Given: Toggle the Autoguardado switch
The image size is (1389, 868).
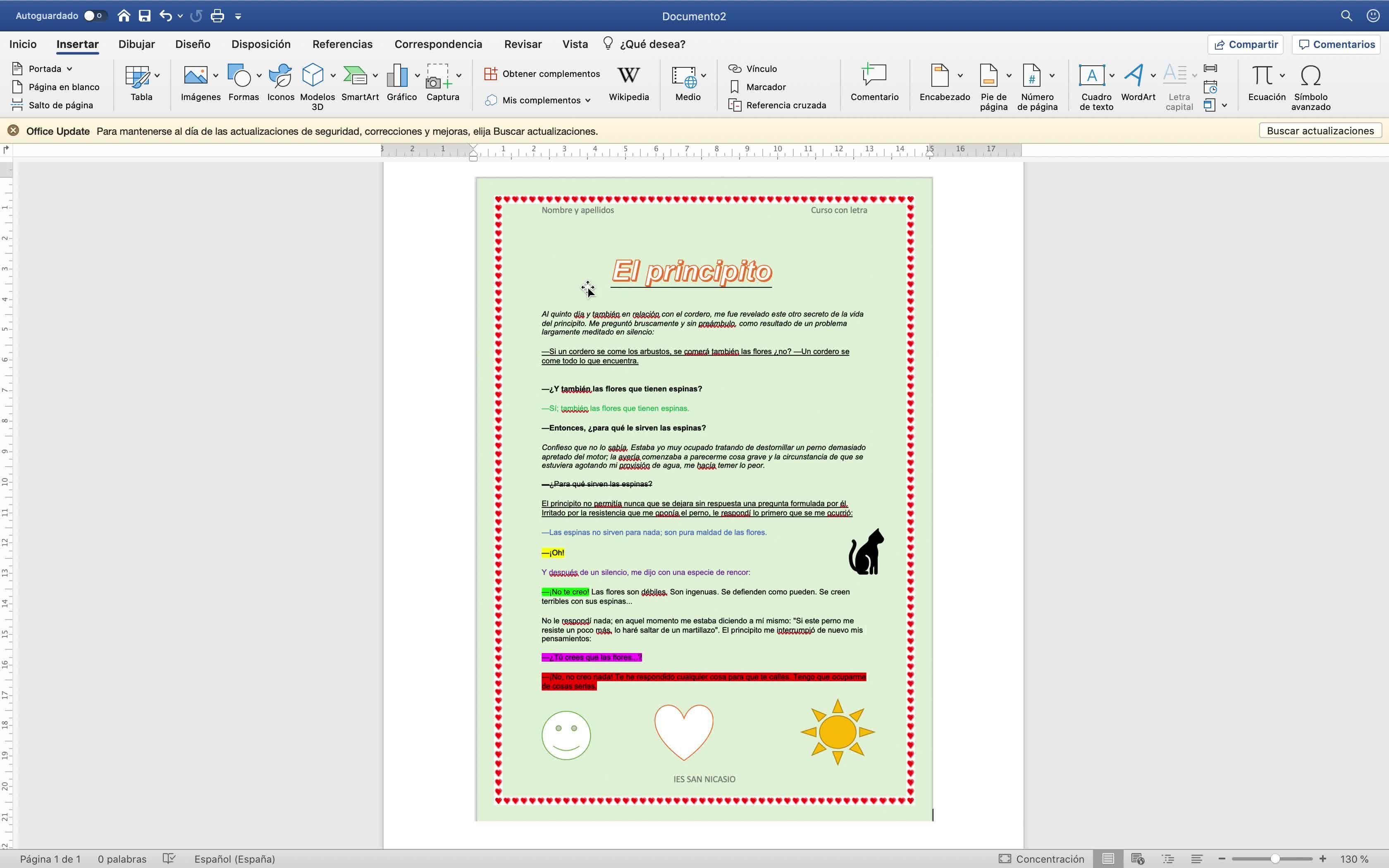Looking at the screenshot, I should (x=94, y=16).
